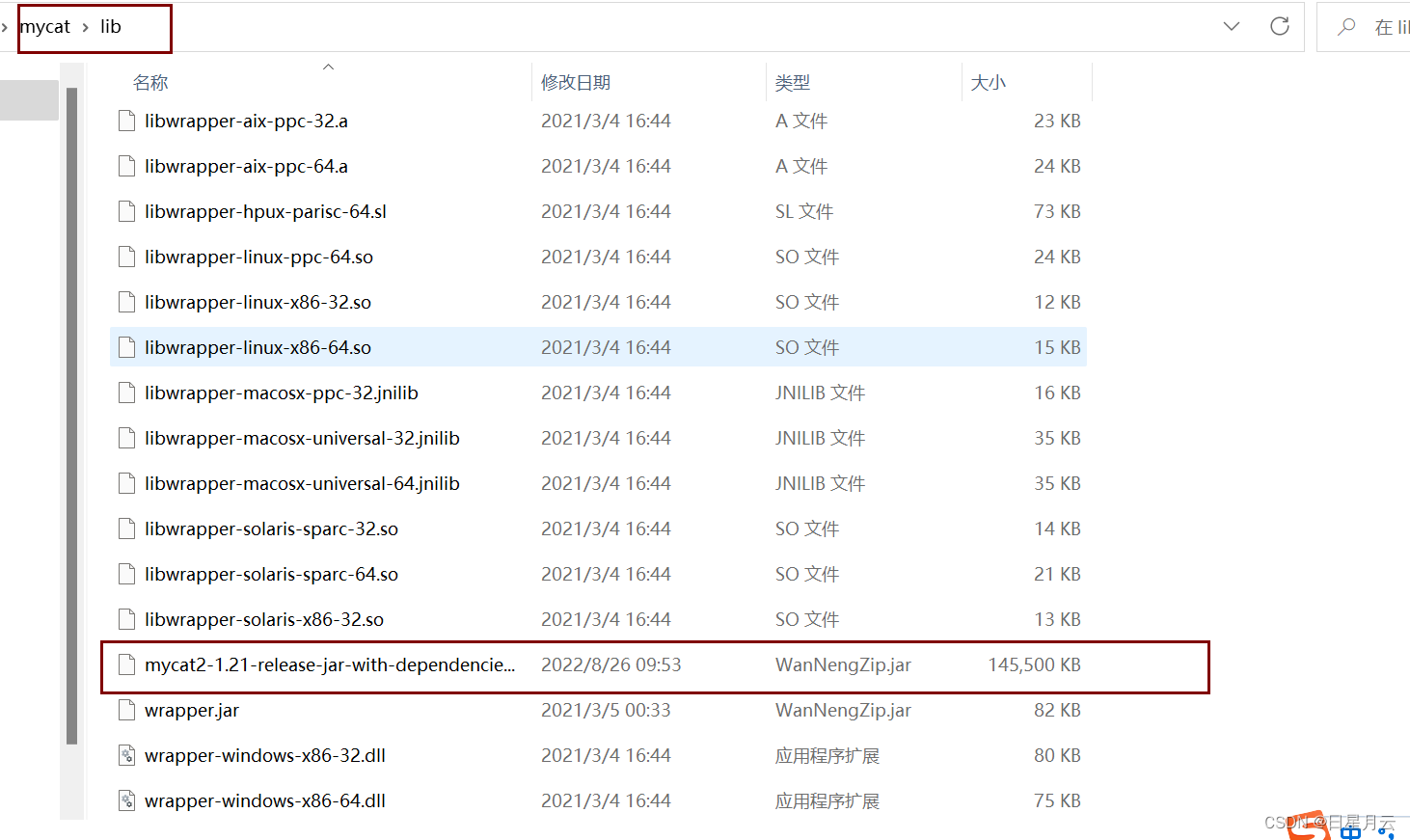Screen dimensions: 1410x840
Task: Select file name libwrapper-aix-ppc-64.a
Action: [246, 166]
